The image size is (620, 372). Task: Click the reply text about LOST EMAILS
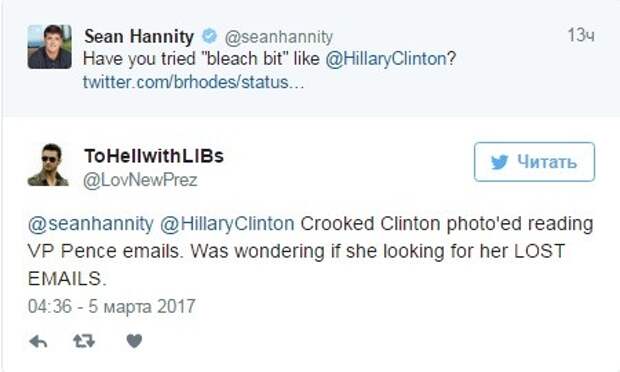tap(310, 251)
